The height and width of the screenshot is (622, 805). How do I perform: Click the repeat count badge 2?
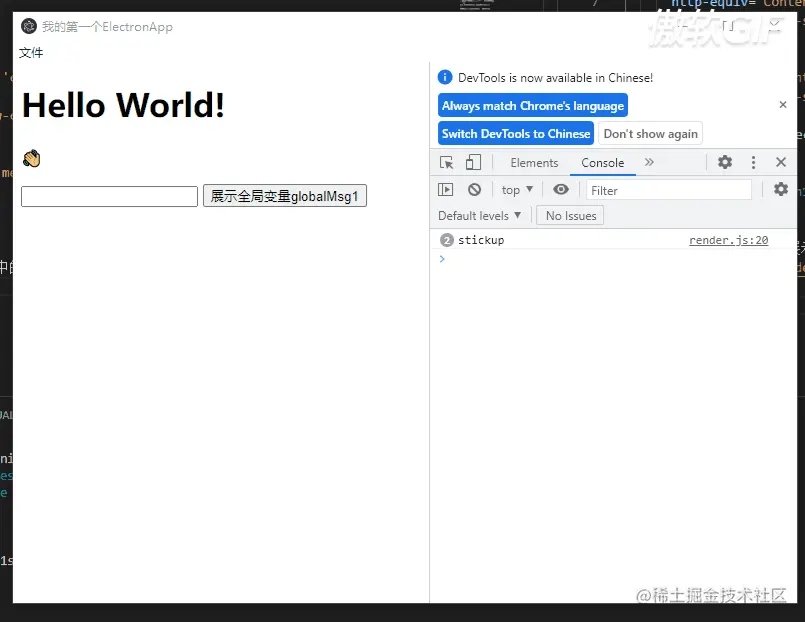pyautogui.click(x=447, y=240)
